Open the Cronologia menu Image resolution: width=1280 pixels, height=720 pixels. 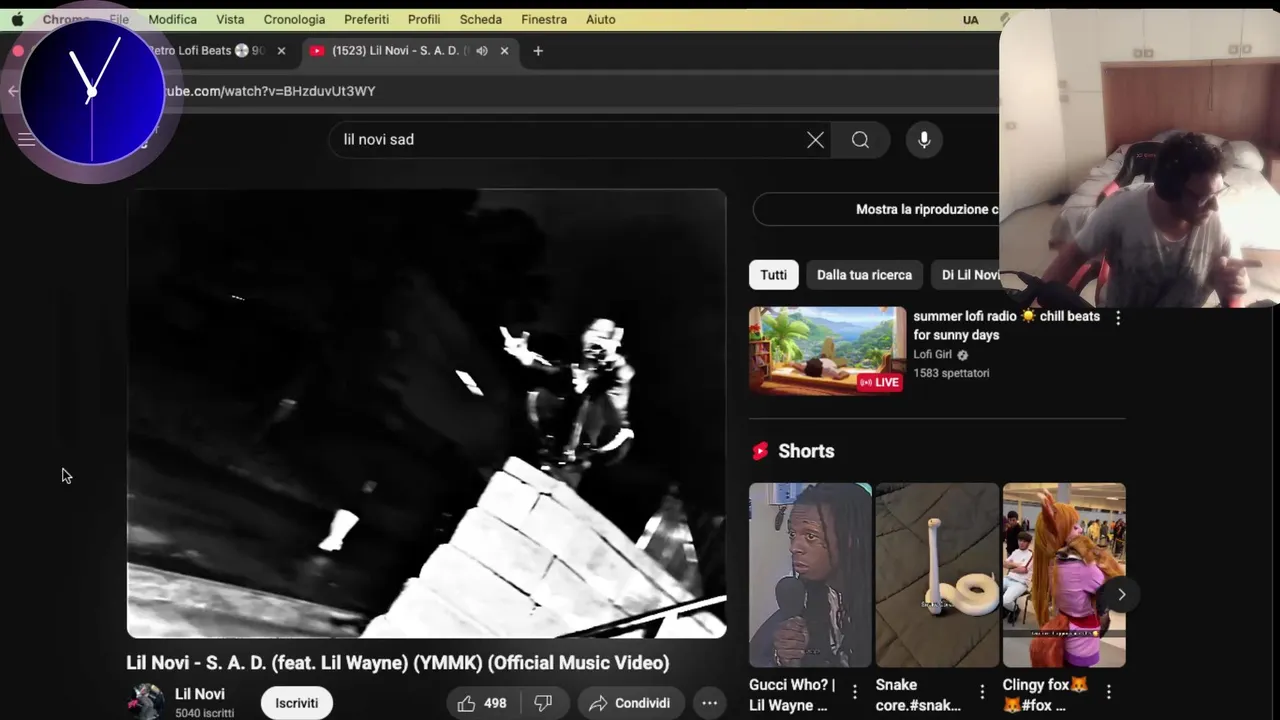294,19
